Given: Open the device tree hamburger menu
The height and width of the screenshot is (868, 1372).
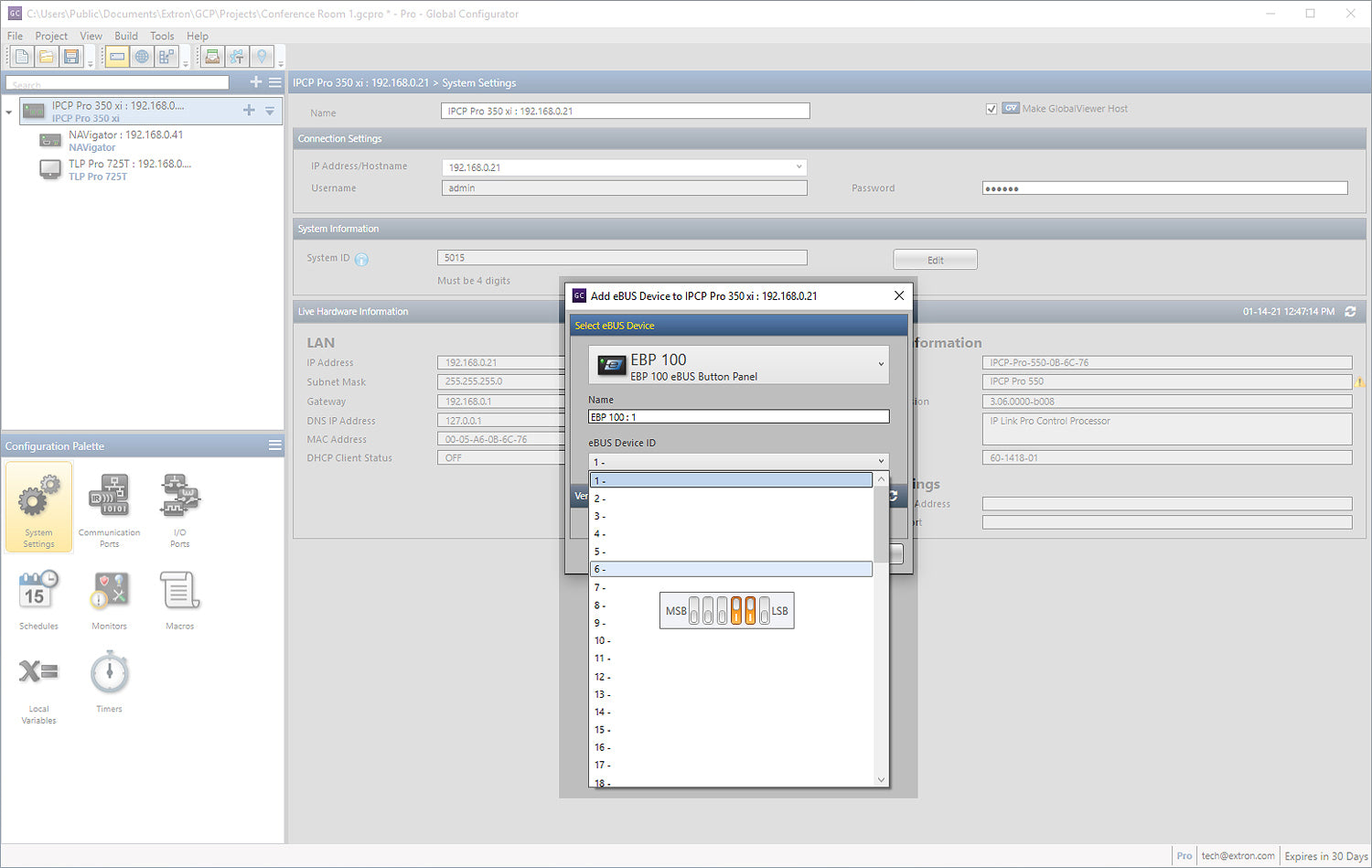Looking at the screenshot, I should click(x=274, y=82).
